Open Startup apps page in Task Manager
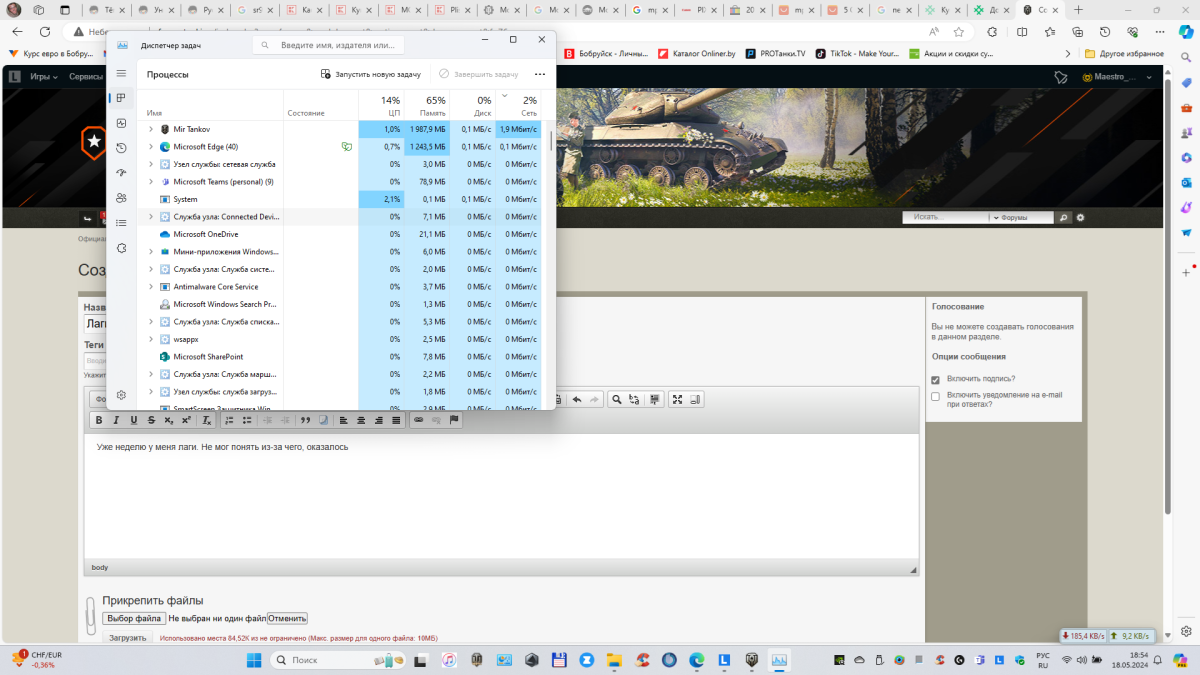 (x=121, y=173)
